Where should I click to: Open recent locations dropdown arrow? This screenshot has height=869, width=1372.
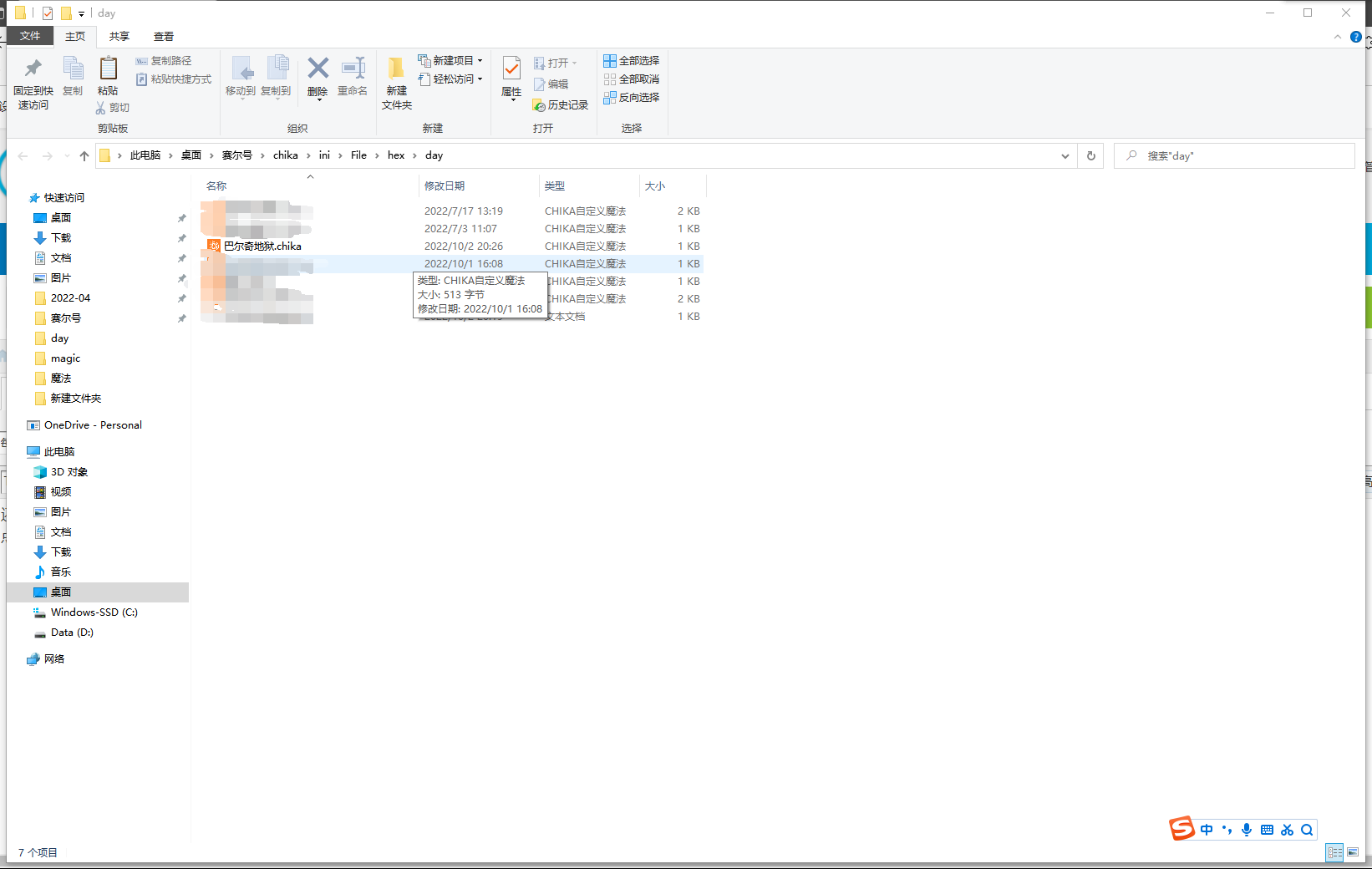pyautogui.click(x=67, y=156)
